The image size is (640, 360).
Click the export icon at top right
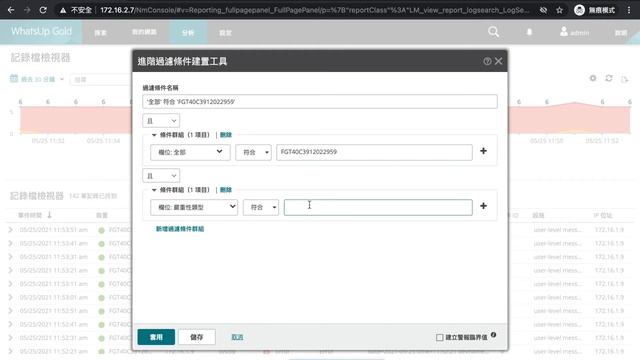click(x=624, y=80)
